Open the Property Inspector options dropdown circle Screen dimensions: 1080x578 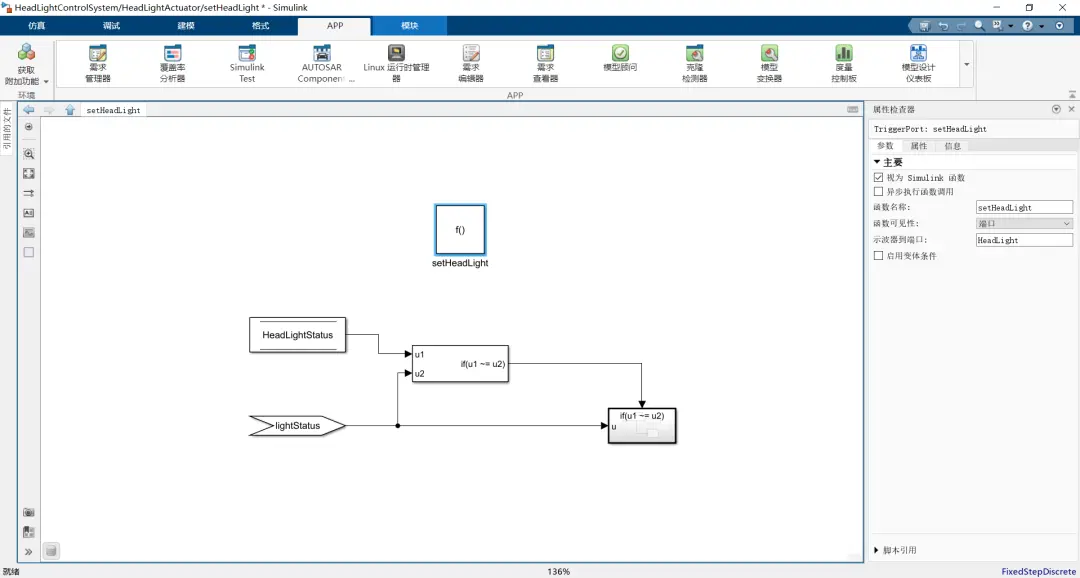1057,110
